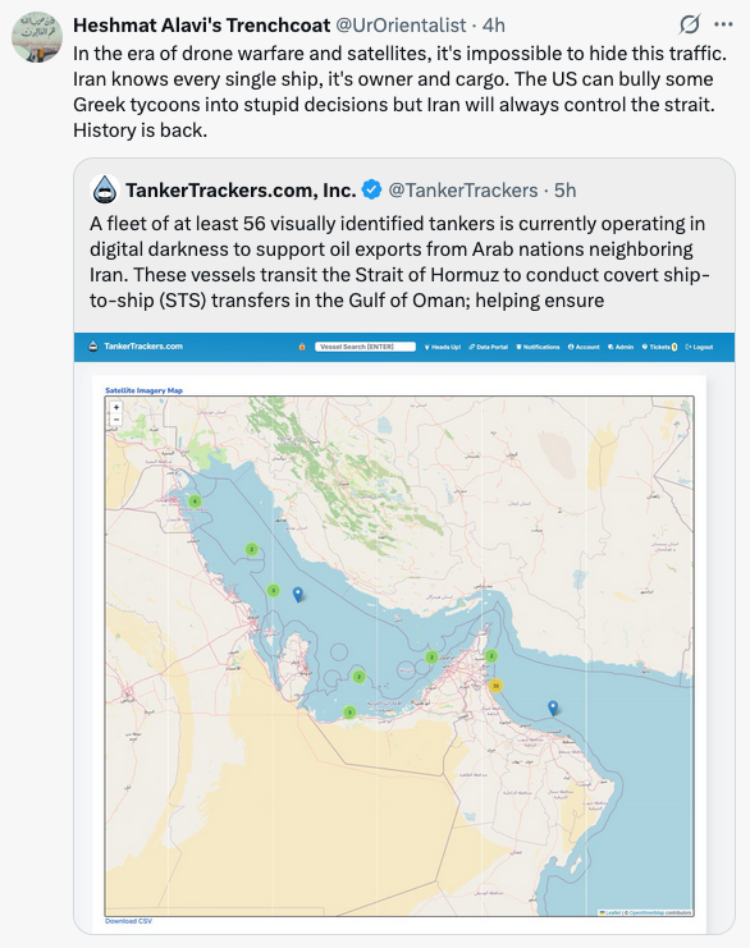Click the TankerTrackers droplet avatar icon

pos(104,190)
